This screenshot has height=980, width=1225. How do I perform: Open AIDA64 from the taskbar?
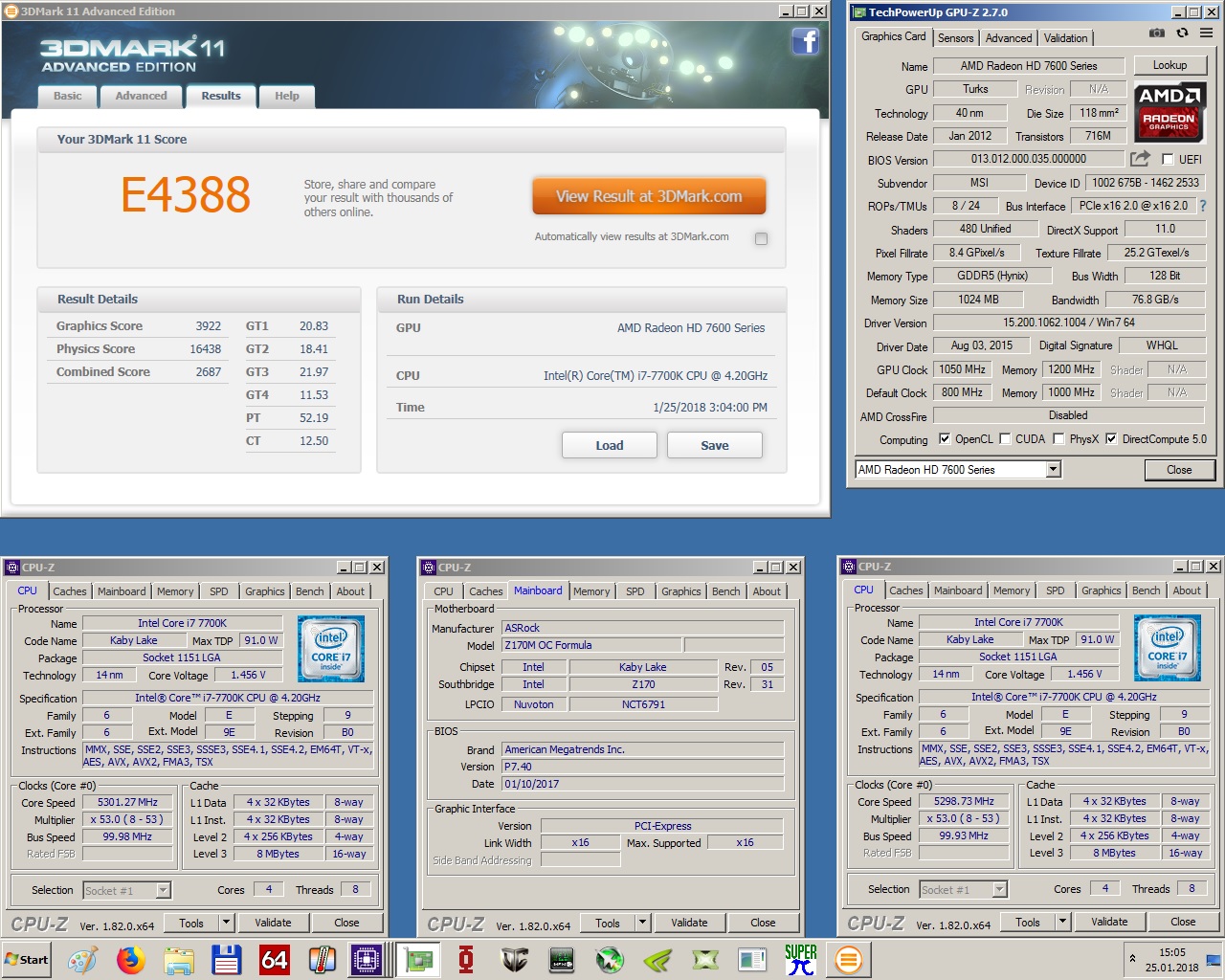(275, 960)
